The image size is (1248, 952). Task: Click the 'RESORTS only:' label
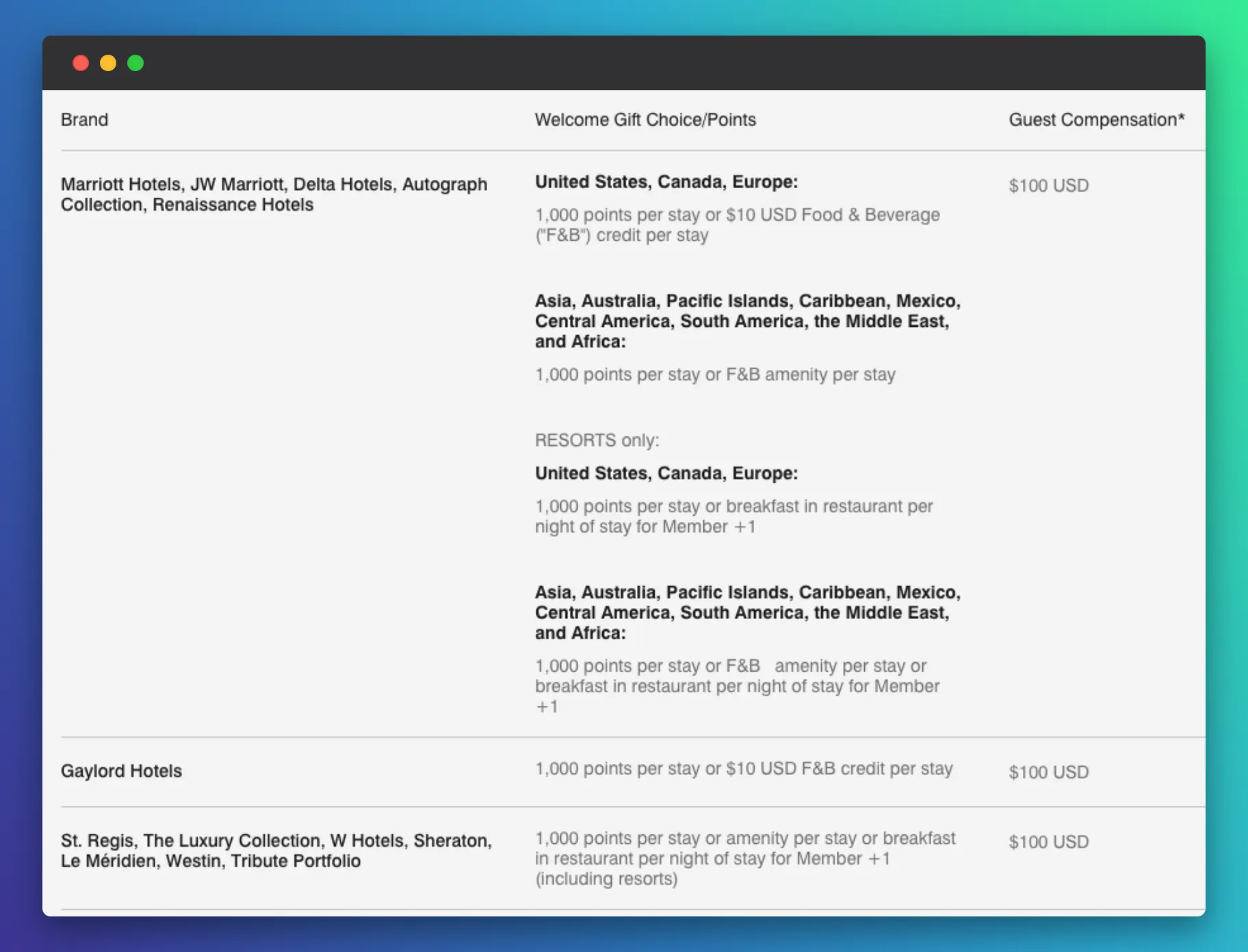(x=597, y=440)
